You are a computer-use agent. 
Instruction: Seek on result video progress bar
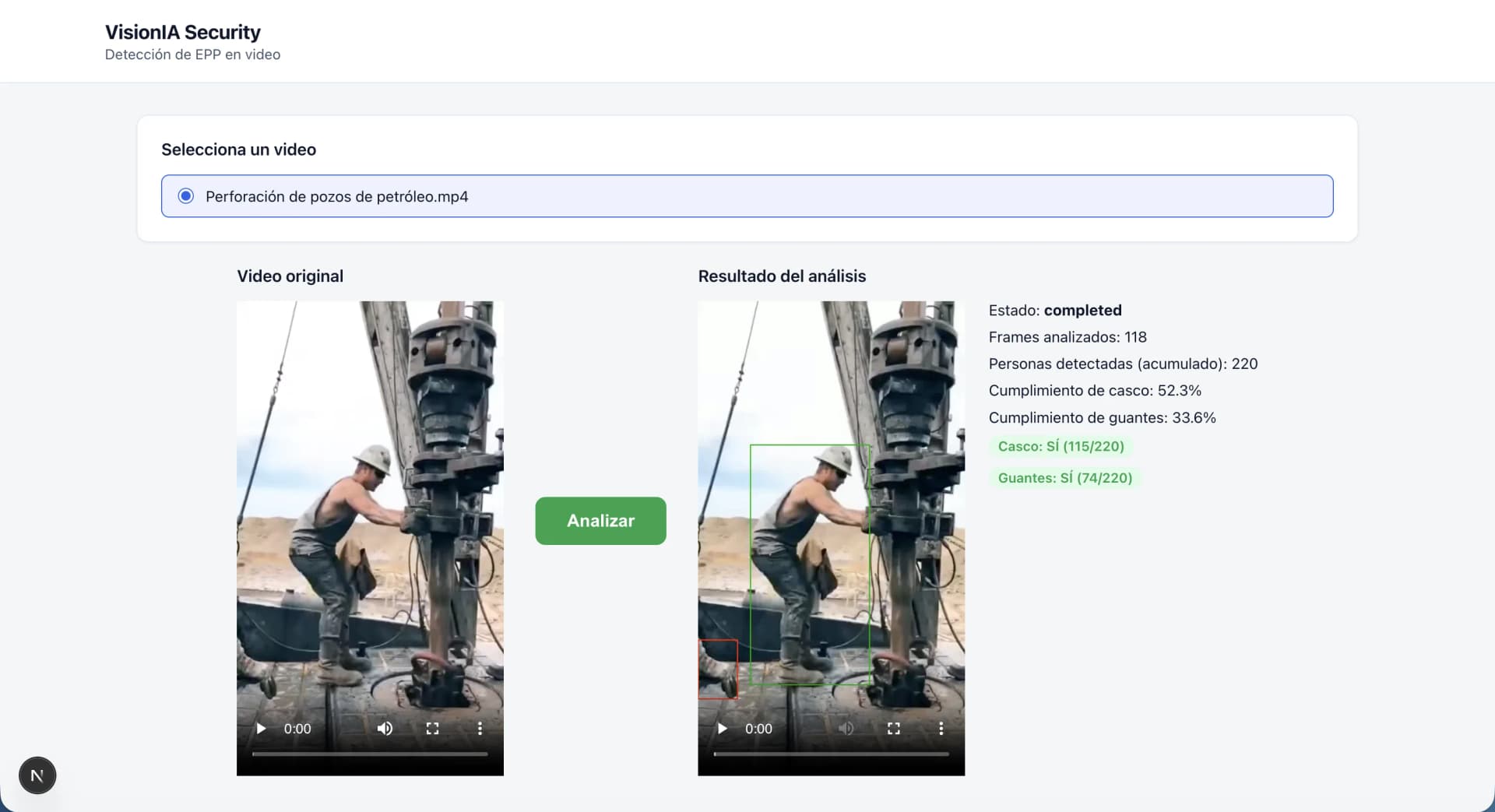click(x=831, y=754)
